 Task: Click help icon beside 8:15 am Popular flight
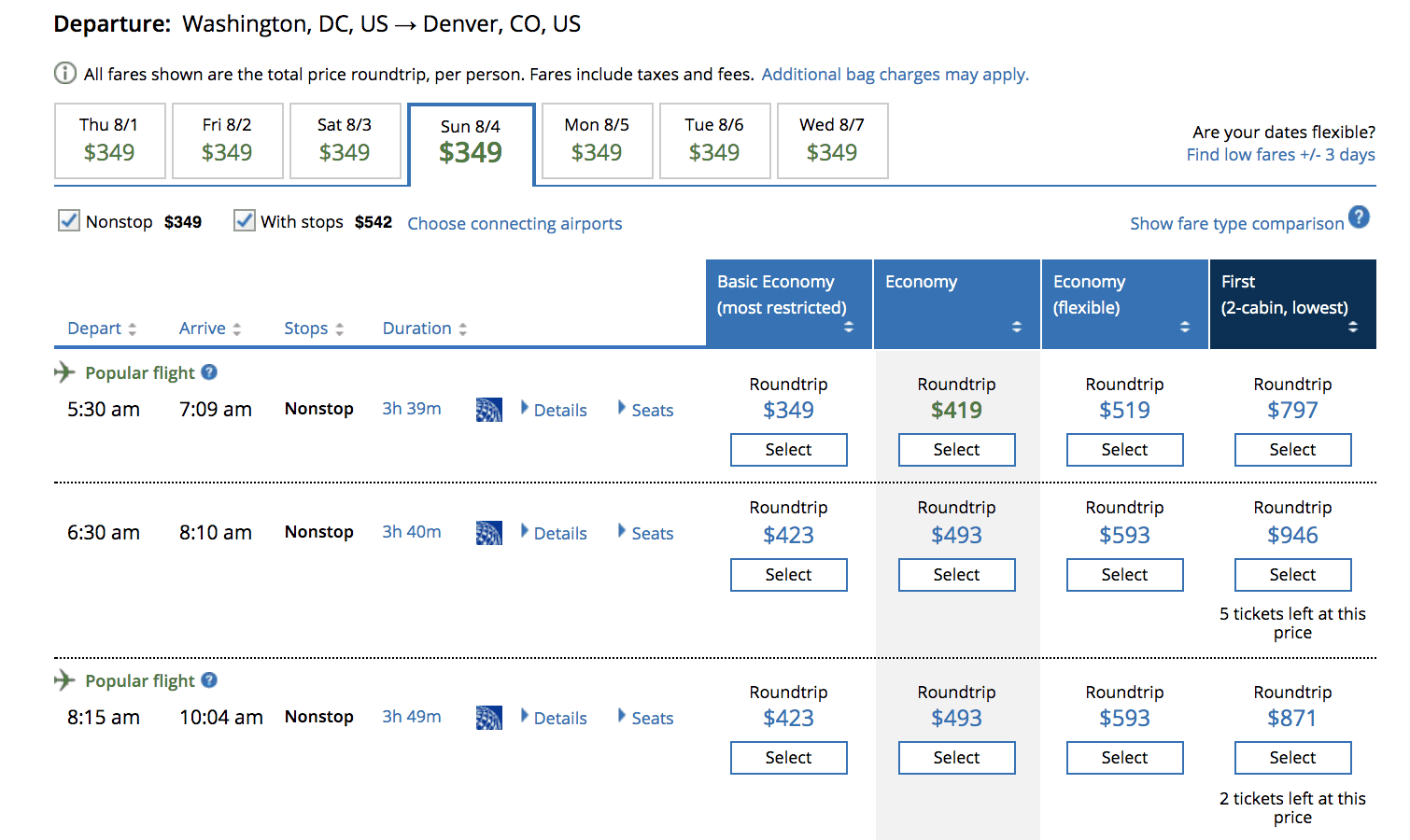209,680
